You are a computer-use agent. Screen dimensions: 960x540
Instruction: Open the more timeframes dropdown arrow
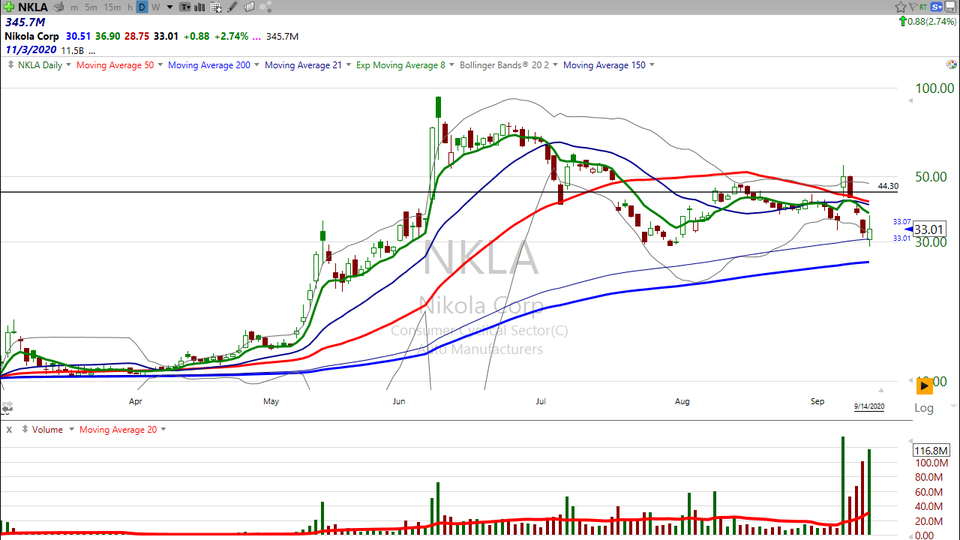[170, 7]
